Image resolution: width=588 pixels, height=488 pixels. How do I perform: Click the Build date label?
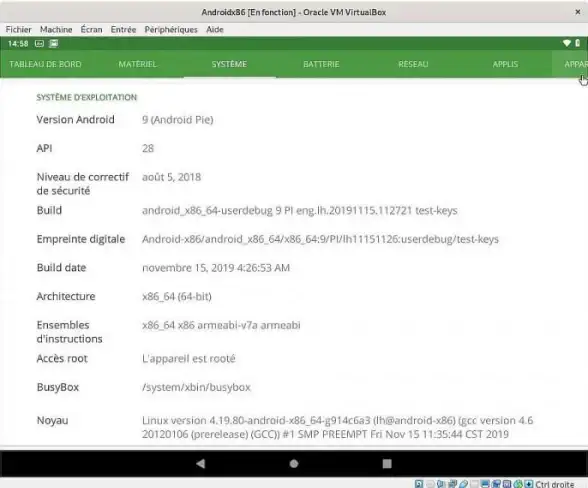[x=62, y=268]
